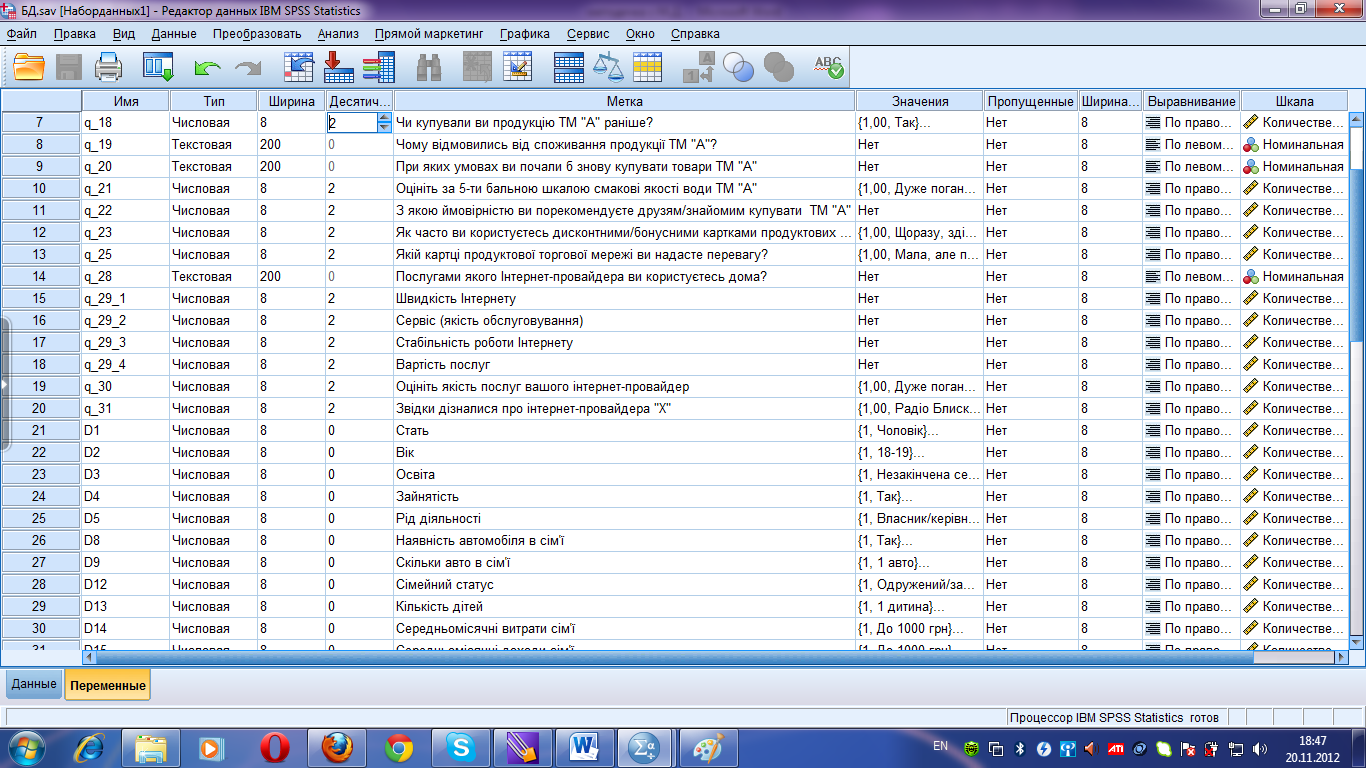
Task: Open the alignment cell for q_21 row
Action: pyautogui.click(x=1192, y=188)
